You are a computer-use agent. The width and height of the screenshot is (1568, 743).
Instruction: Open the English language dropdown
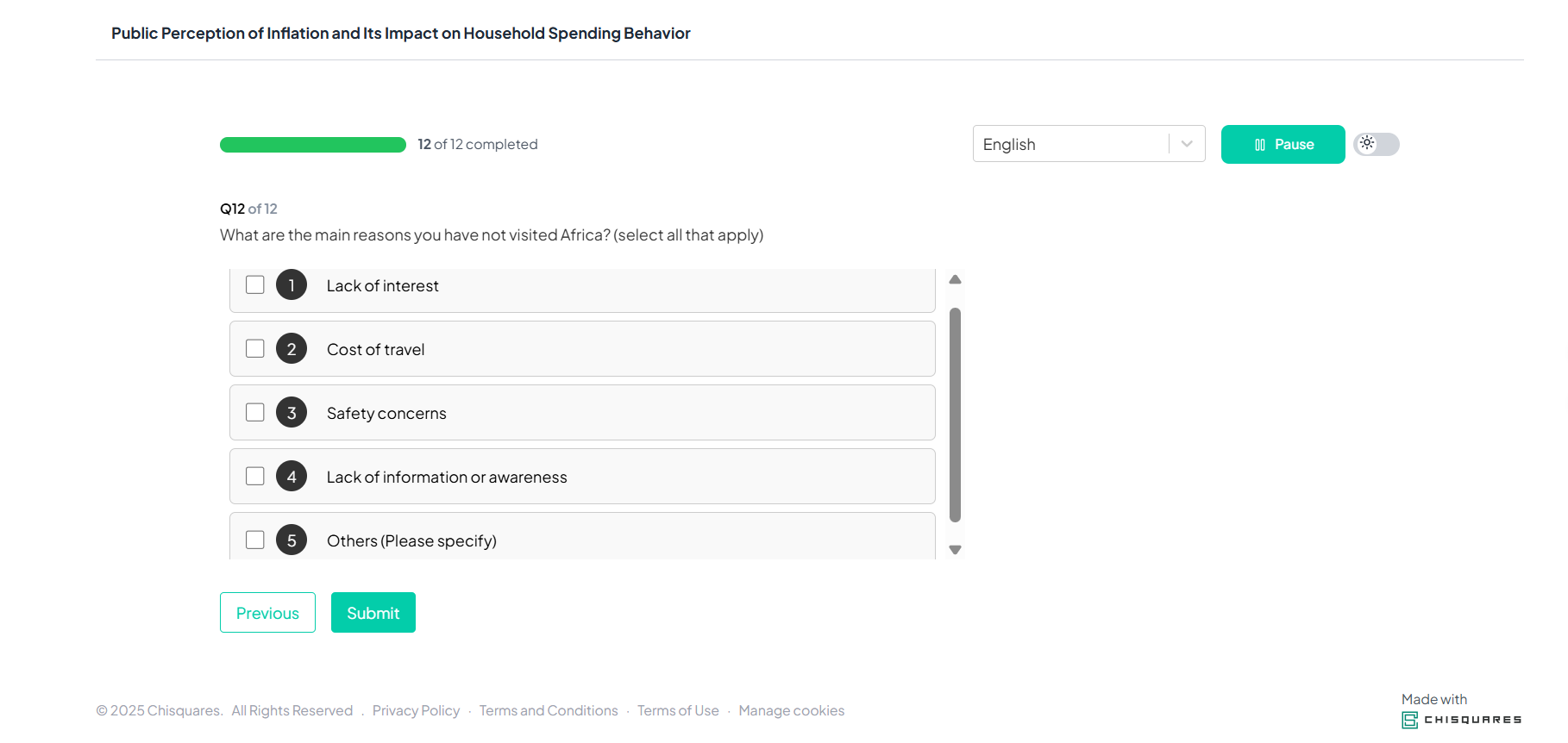coord(1069,144)
